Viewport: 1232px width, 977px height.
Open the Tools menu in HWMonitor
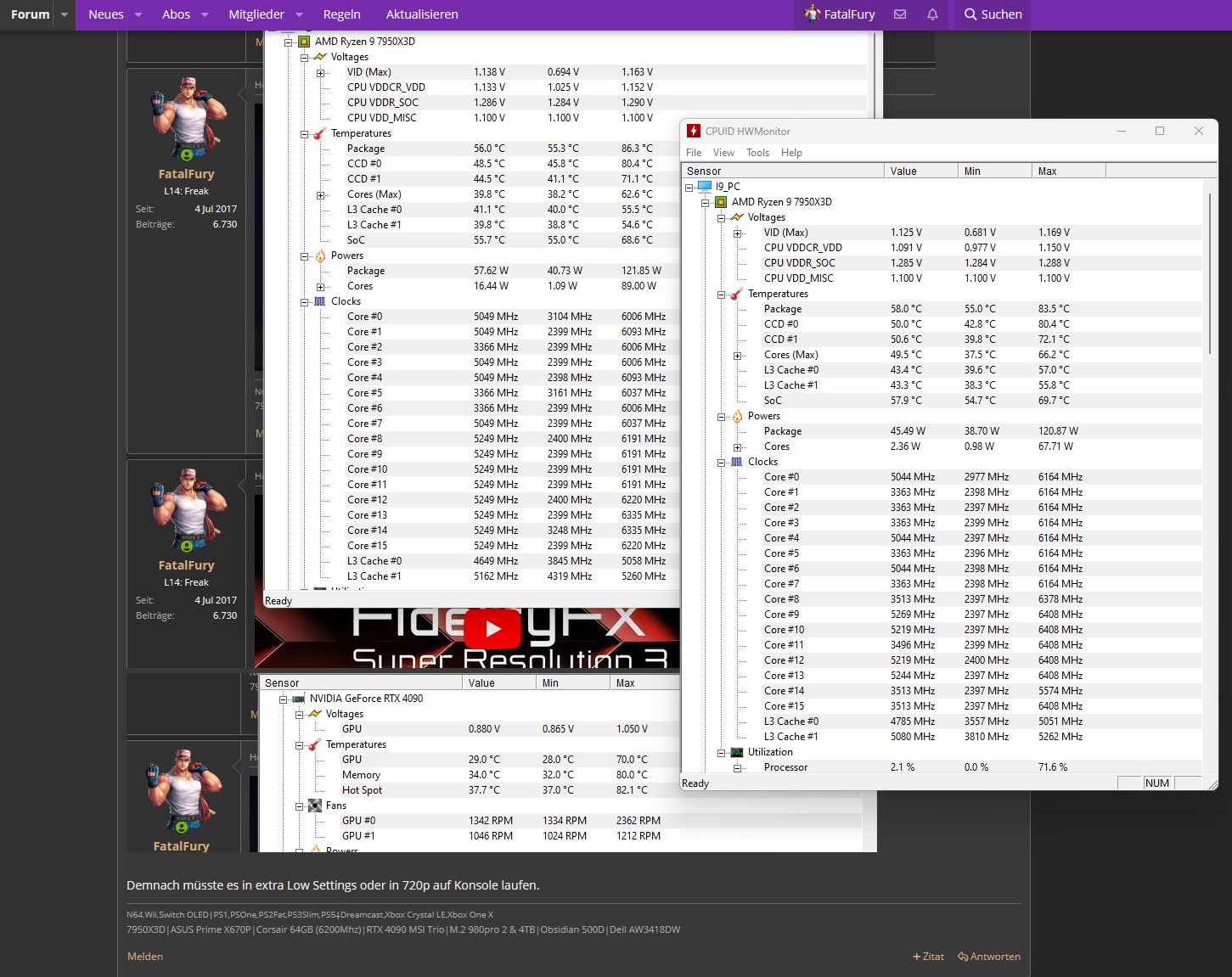tap(757, 153)
